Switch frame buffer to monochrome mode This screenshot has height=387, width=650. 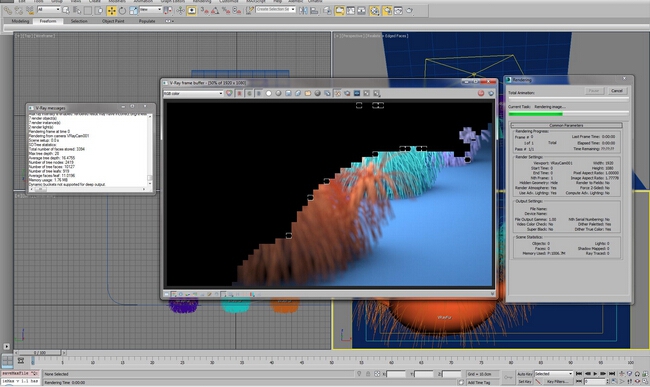(x=278, y=93)
